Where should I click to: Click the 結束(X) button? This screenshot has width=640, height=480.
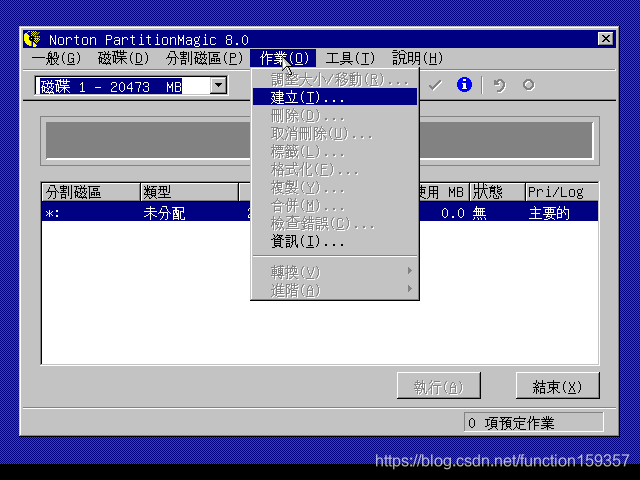[x=558, y=386]
